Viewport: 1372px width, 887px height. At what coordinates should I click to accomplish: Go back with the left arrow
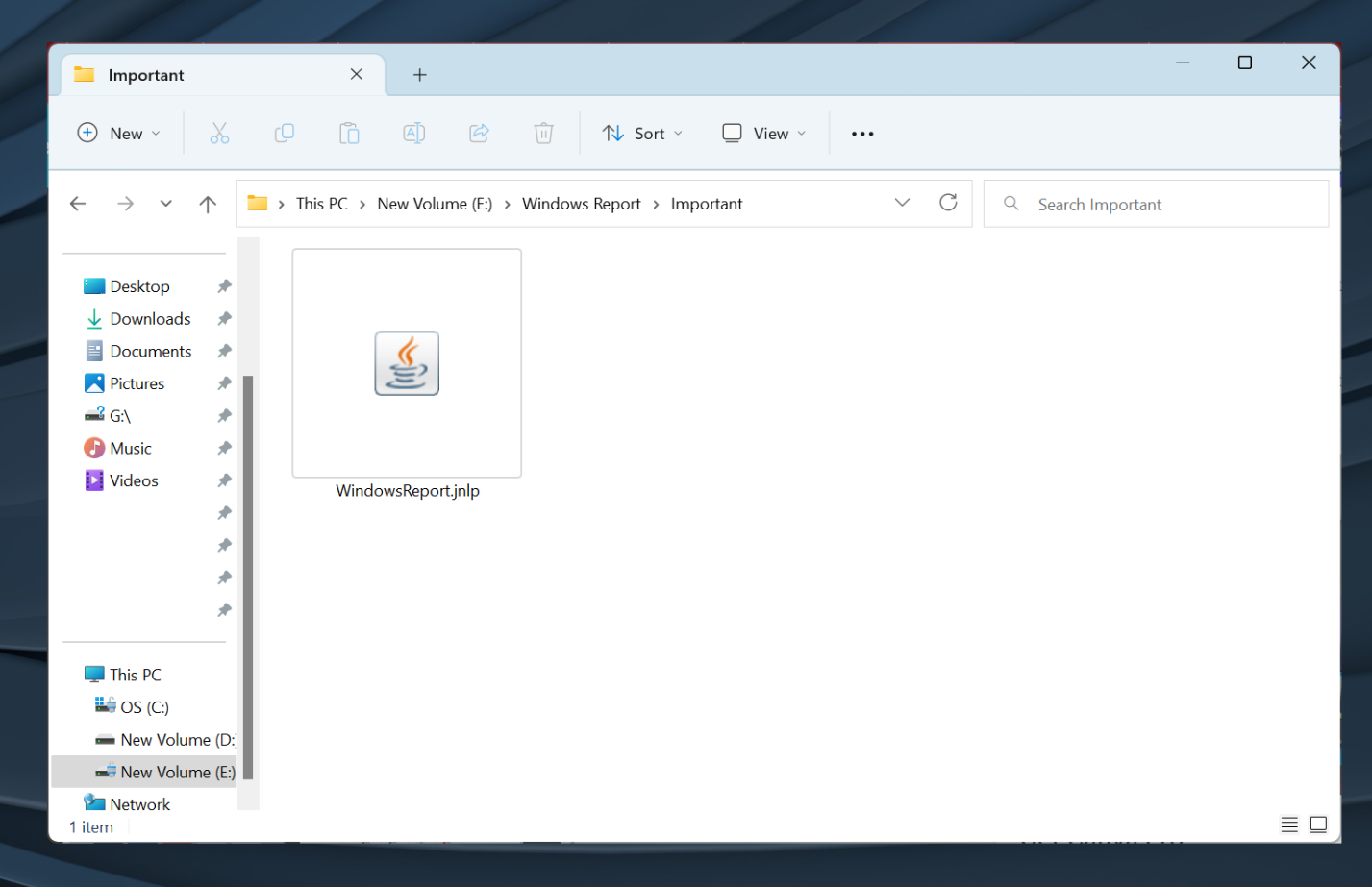click(x=78, y=204)
